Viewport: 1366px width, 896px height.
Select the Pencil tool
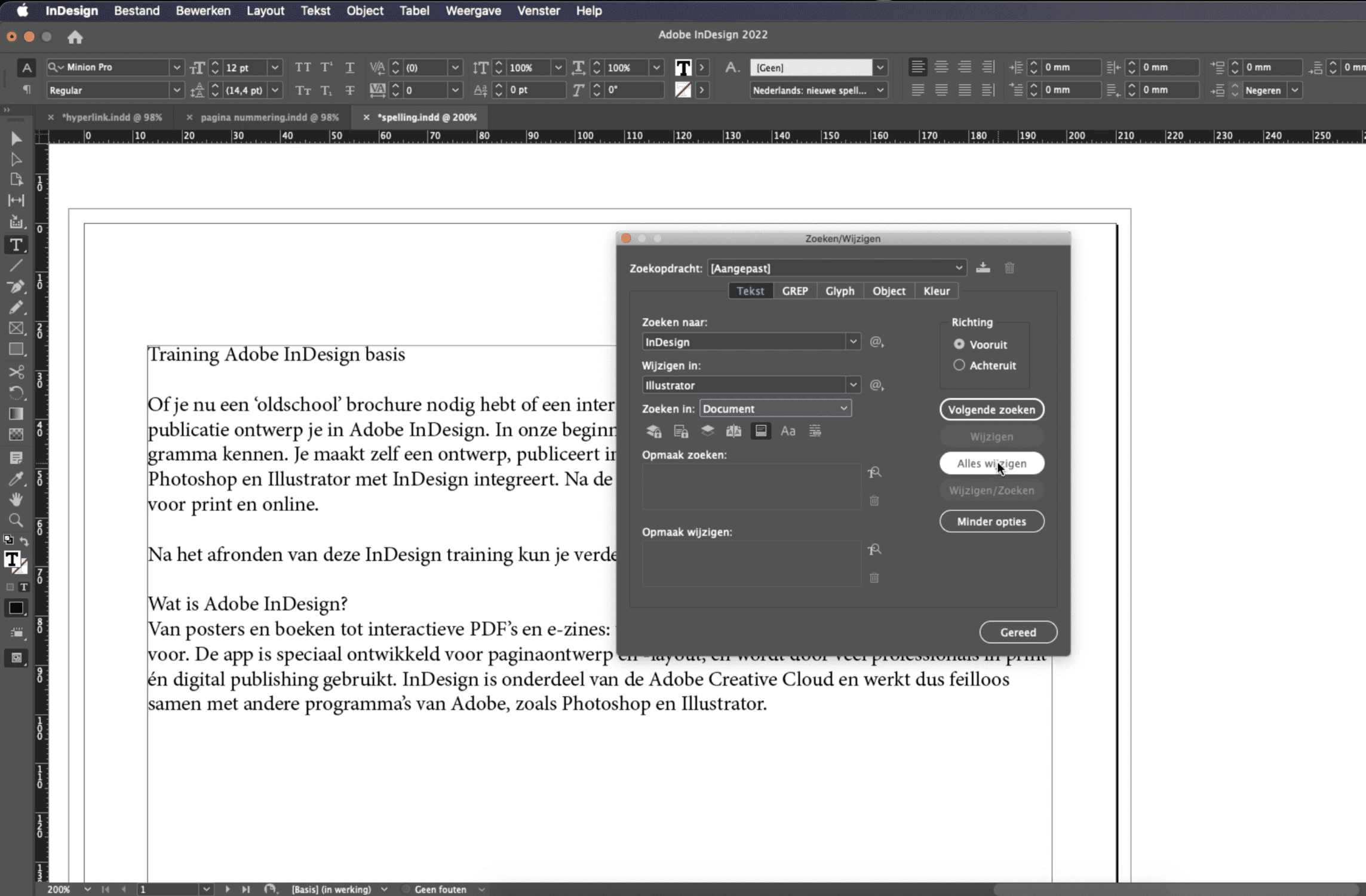tap(16, 308)
